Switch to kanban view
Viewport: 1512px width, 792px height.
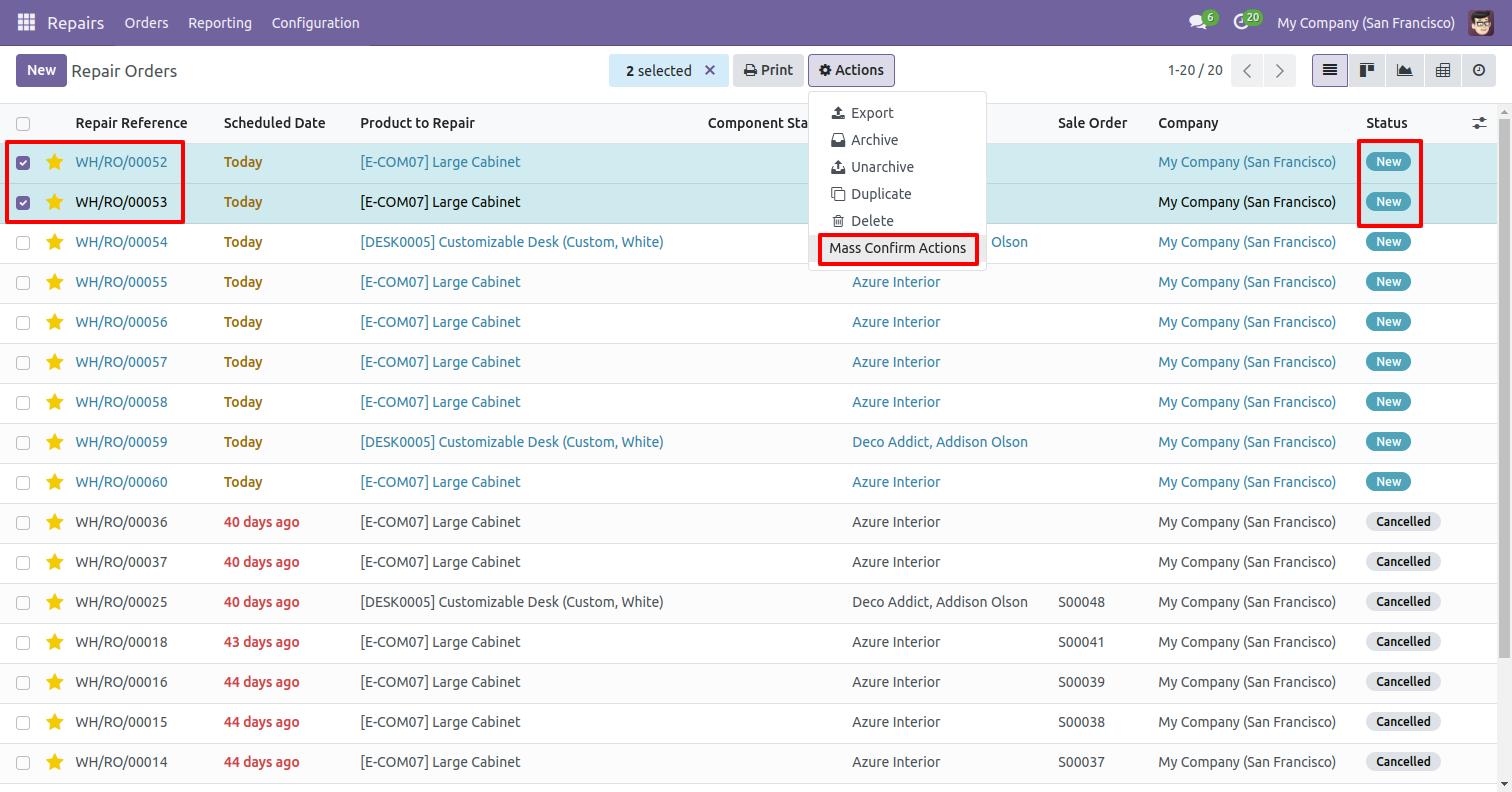click(x=1366, y=70)
